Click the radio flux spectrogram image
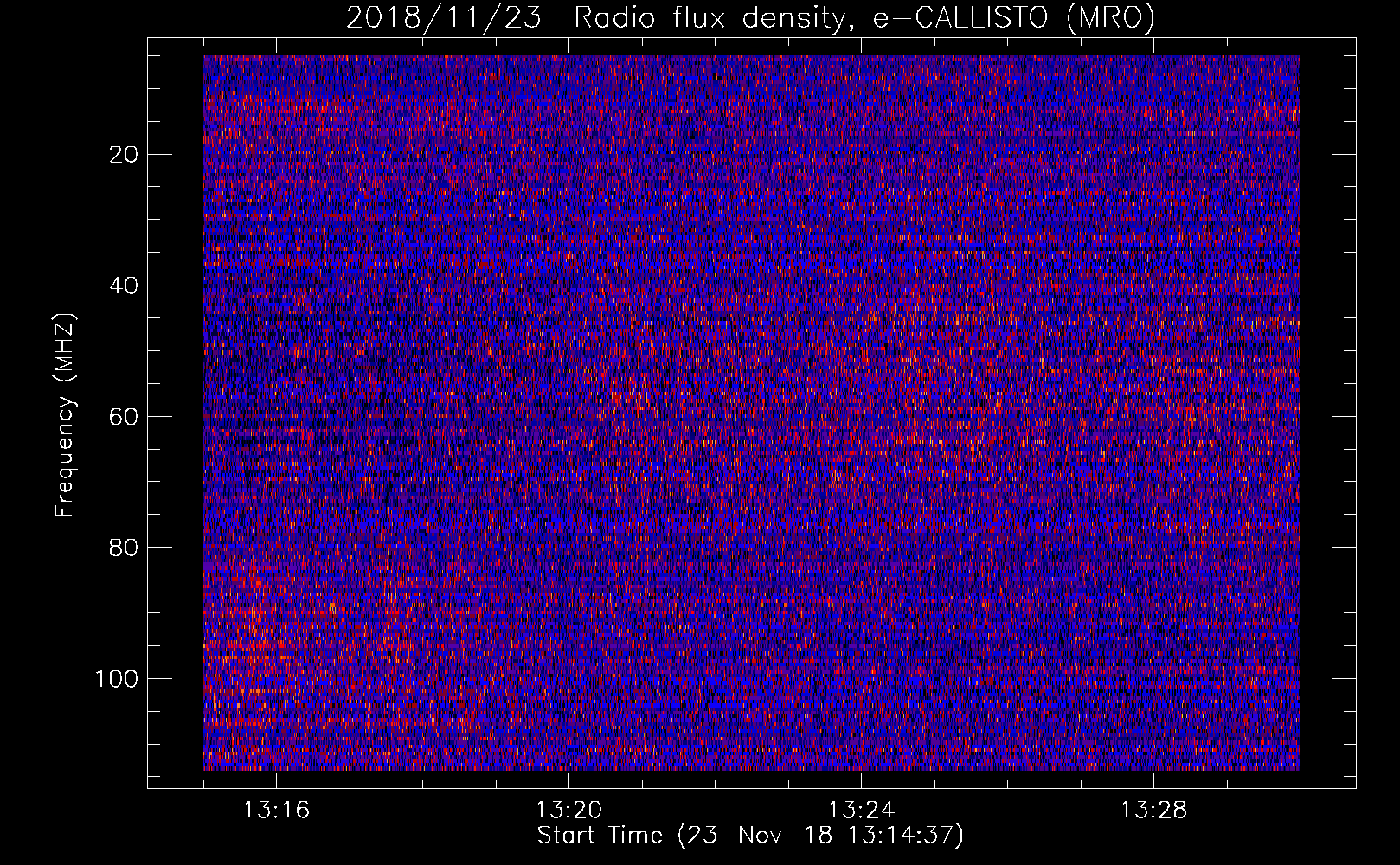Viewport: 1400px width, 865px height. pyautogui.click(x=751, y=413)
